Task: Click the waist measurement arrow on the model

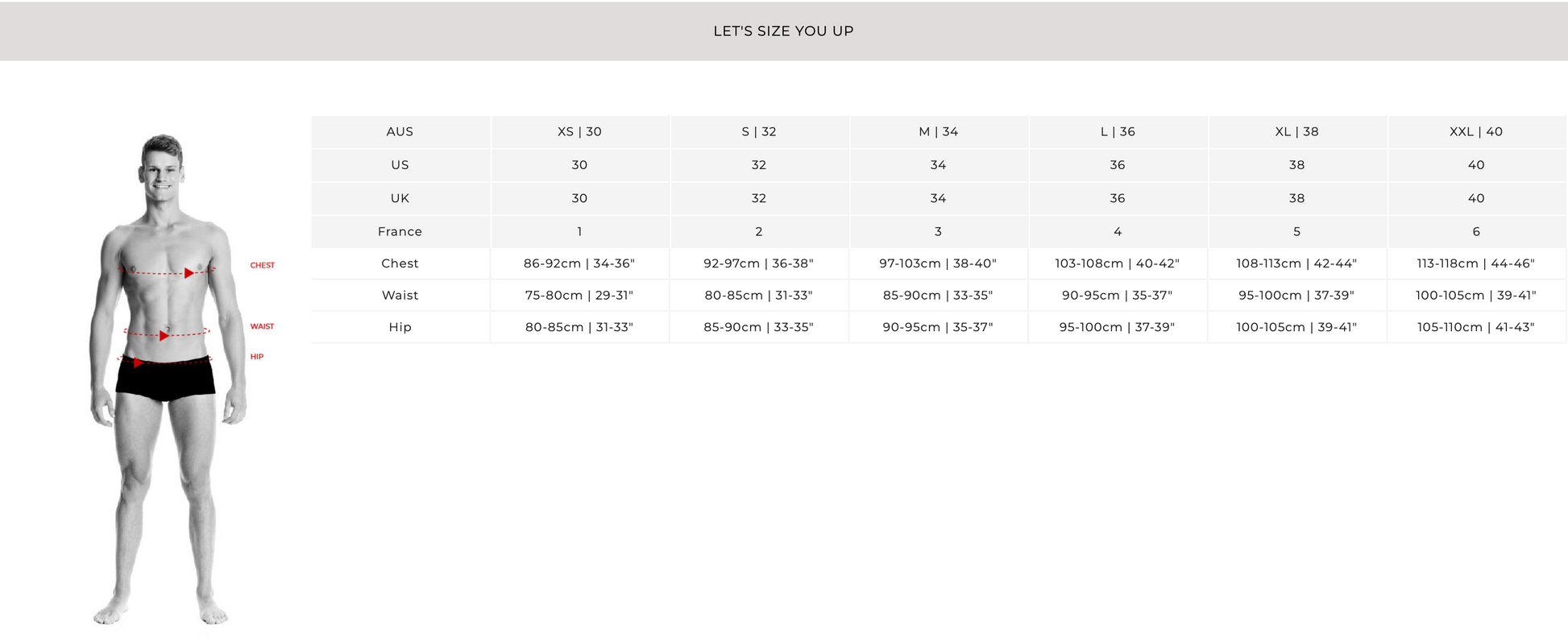Action: [164, 335]
